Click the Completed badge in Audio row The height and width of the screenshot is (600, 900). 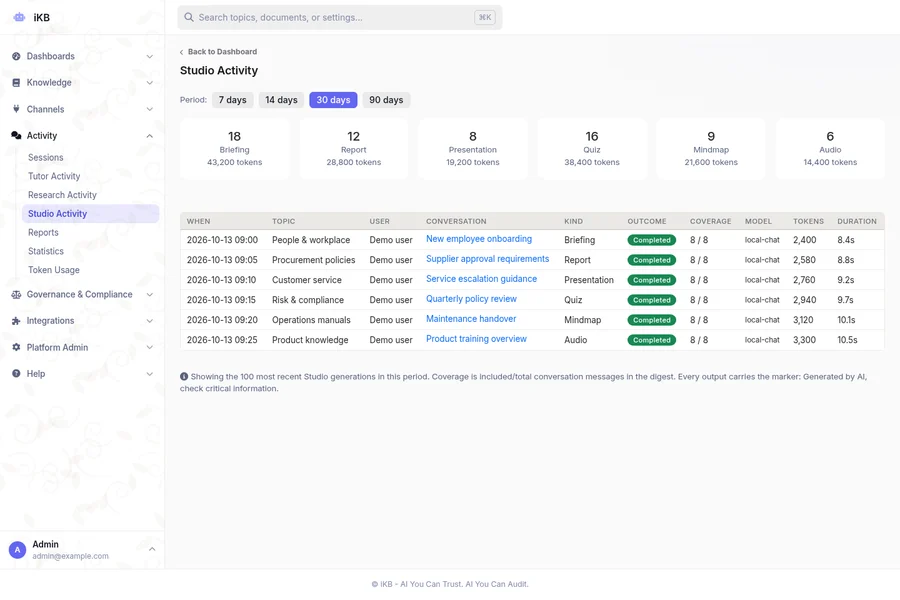pyautogui.click(x=651, y=340)
